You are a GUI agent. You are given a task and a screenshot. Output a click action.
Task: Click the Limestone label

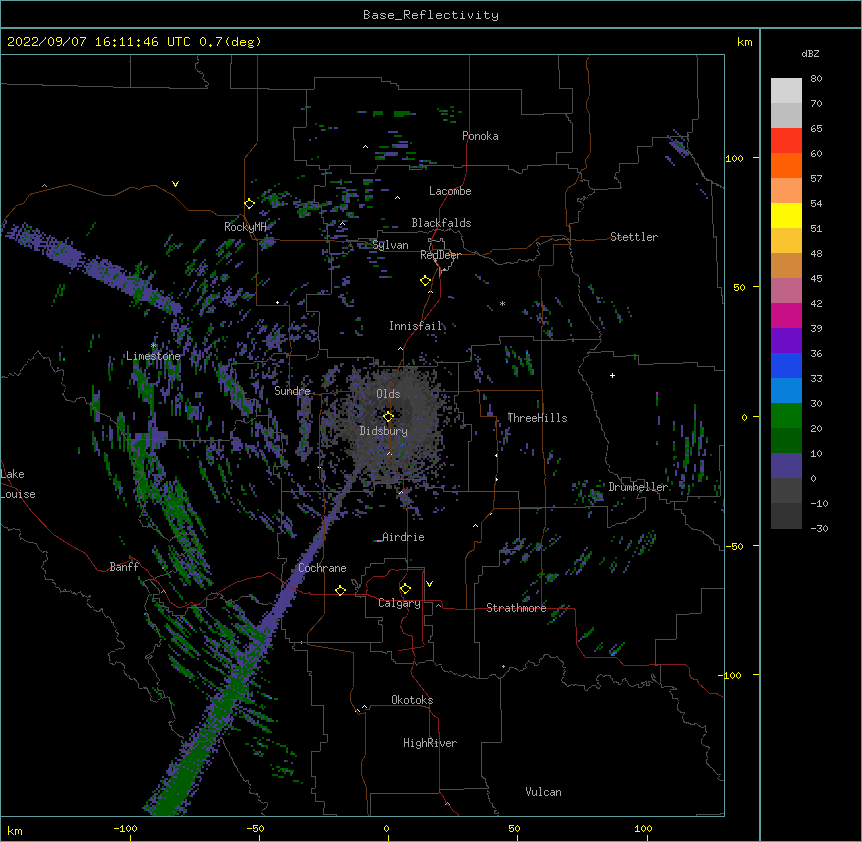pyautogui.click(x=153, y=356)
